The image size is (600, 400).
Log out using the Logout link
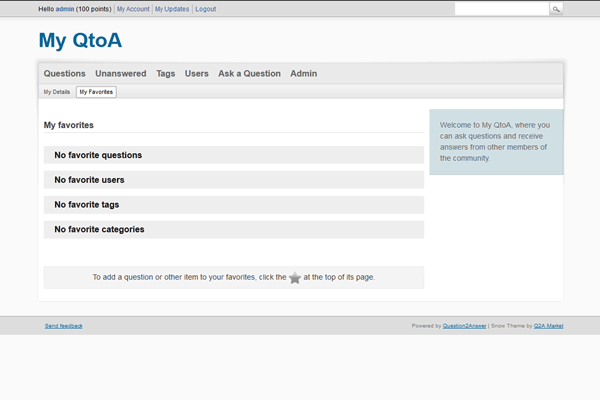tap(205, 8)
